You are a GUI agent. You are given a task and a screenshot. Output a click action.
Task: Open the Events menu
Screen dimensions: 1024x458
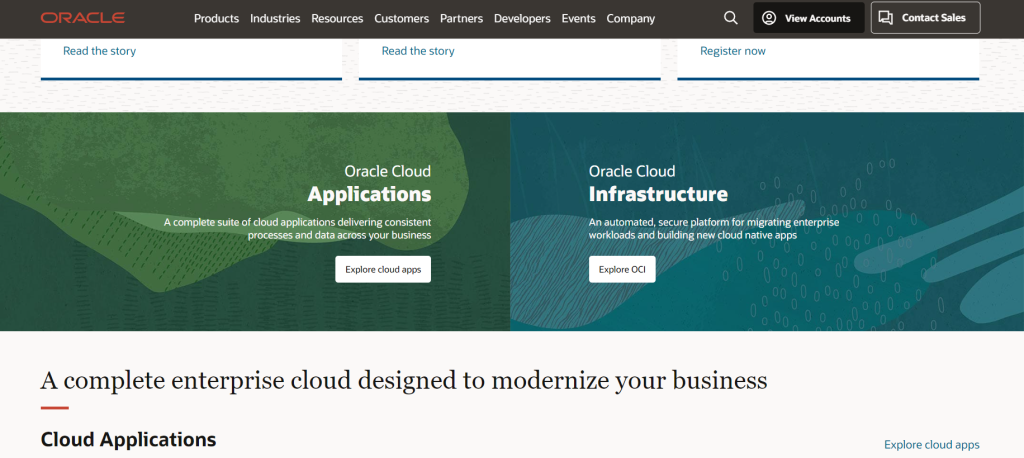coord(579,18)
